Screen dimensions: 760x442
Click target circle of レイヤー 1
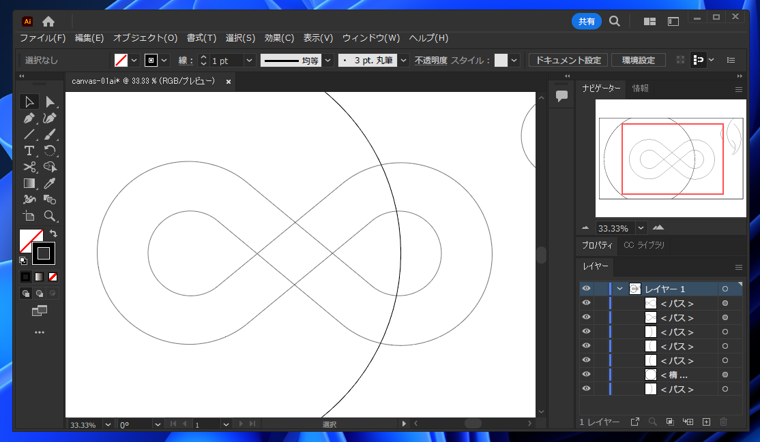click(x=725, y=289)
